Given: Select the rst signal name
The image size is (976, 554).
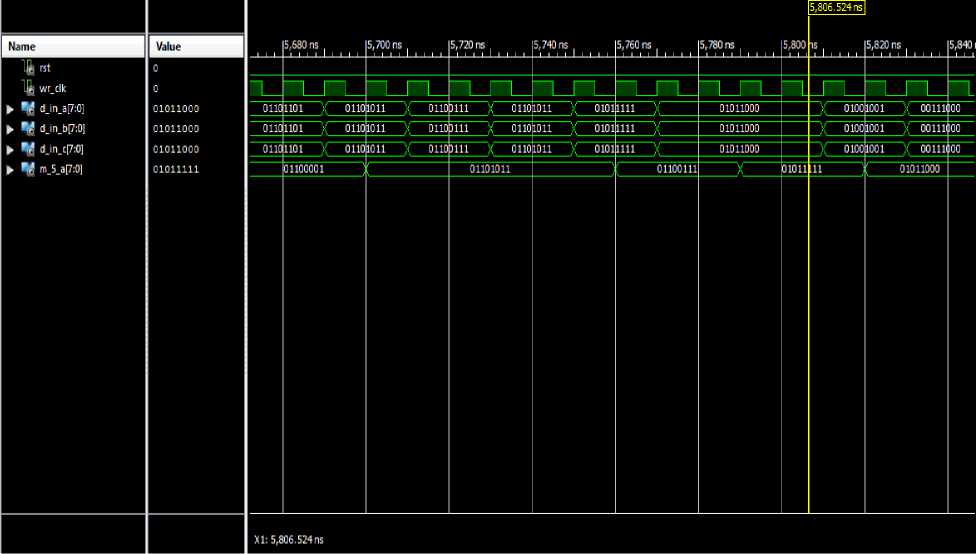Looking at the screenshot, I should click(45, 68).
